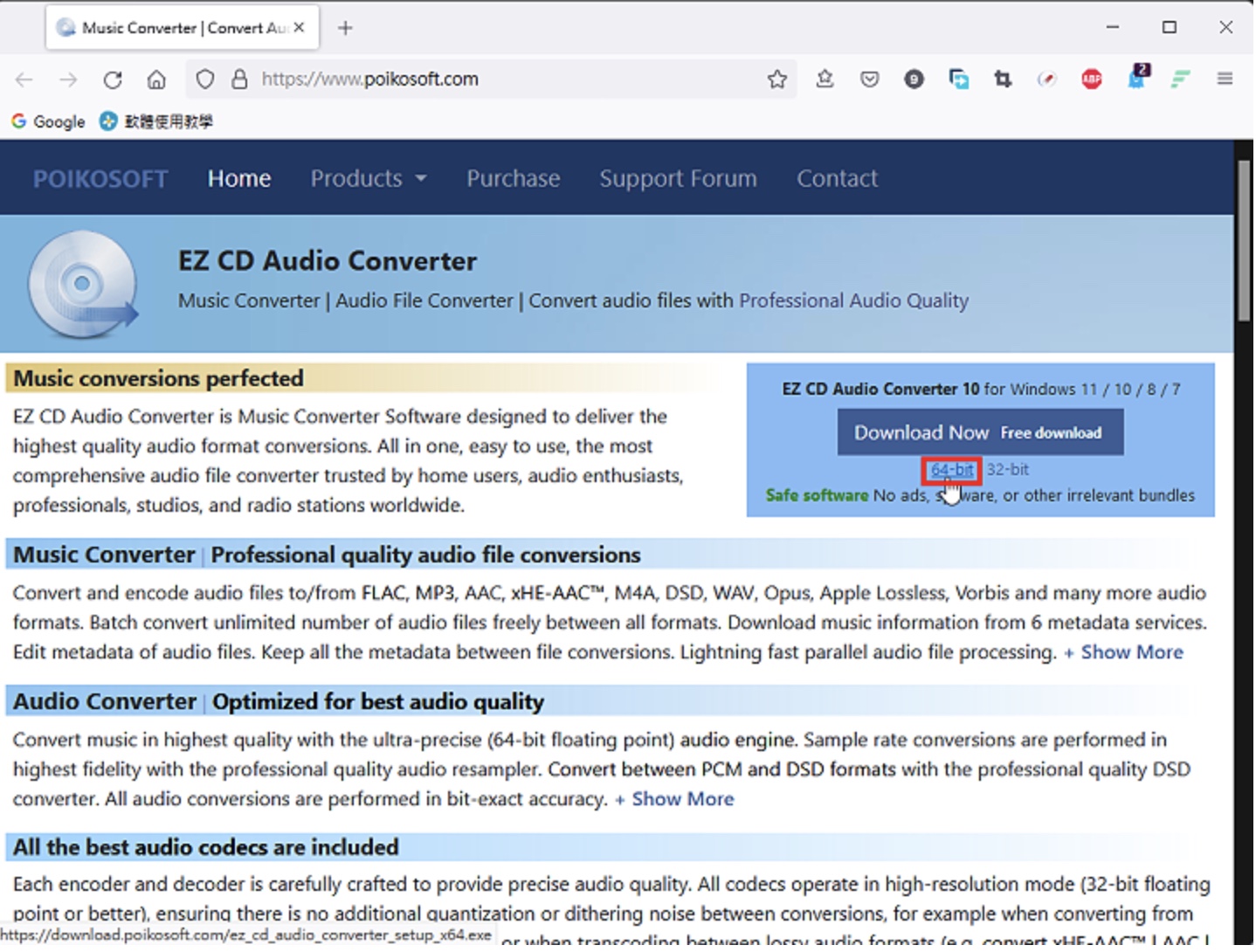
Task: Expand Show More under Music Converter
Action: tap(1124, 652)
